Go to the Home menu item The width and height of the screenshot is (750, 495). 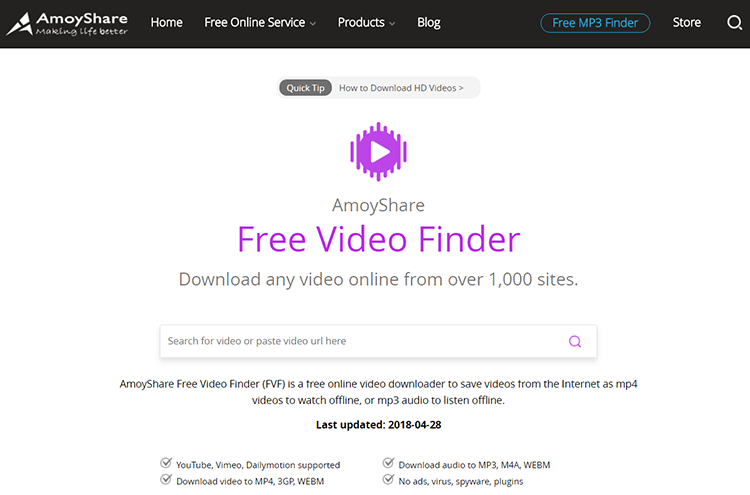point(166,22)
